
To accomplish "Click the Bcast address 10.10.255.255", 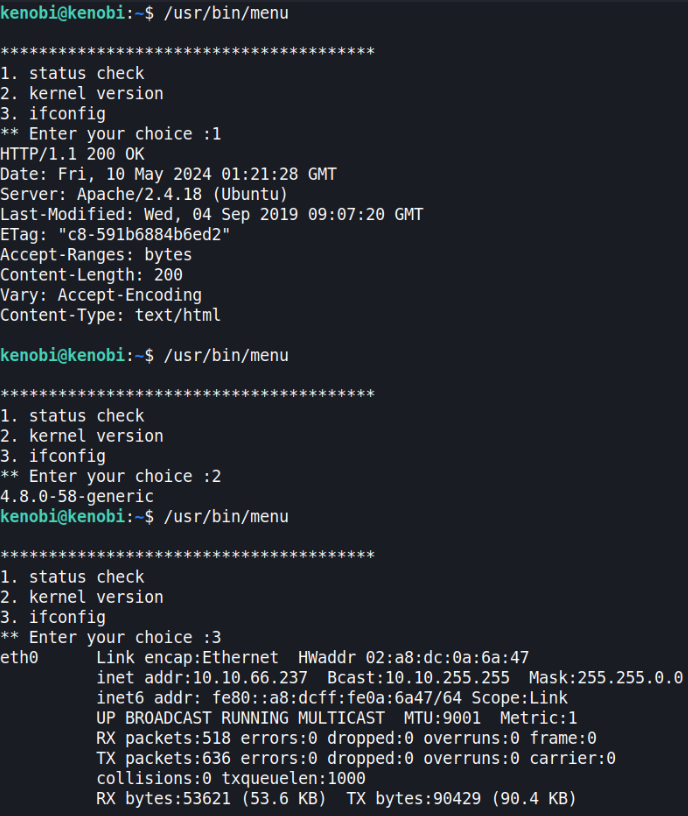I will (x=447, y=678).
